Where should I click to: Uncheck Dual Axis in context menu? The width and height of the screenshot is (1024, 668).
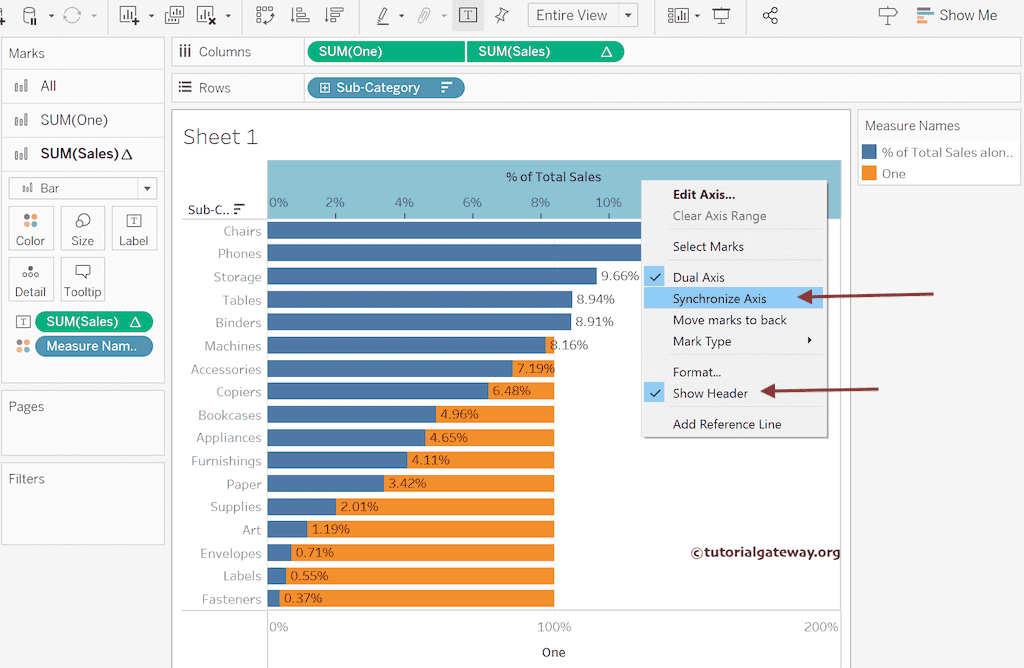tap(699, 277)
